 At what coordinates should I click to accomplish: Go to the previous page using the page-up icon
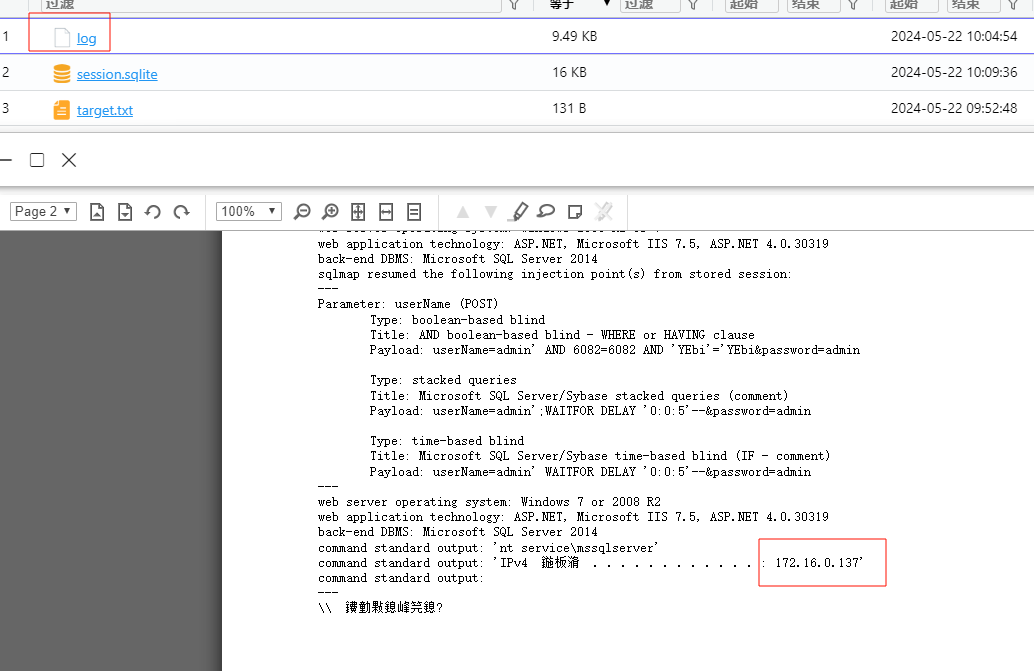click(97, 212)
